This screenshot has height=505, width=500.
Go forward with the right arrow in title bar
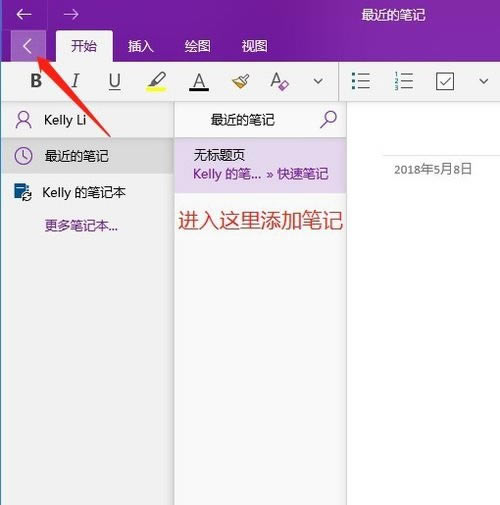(71, 14)
